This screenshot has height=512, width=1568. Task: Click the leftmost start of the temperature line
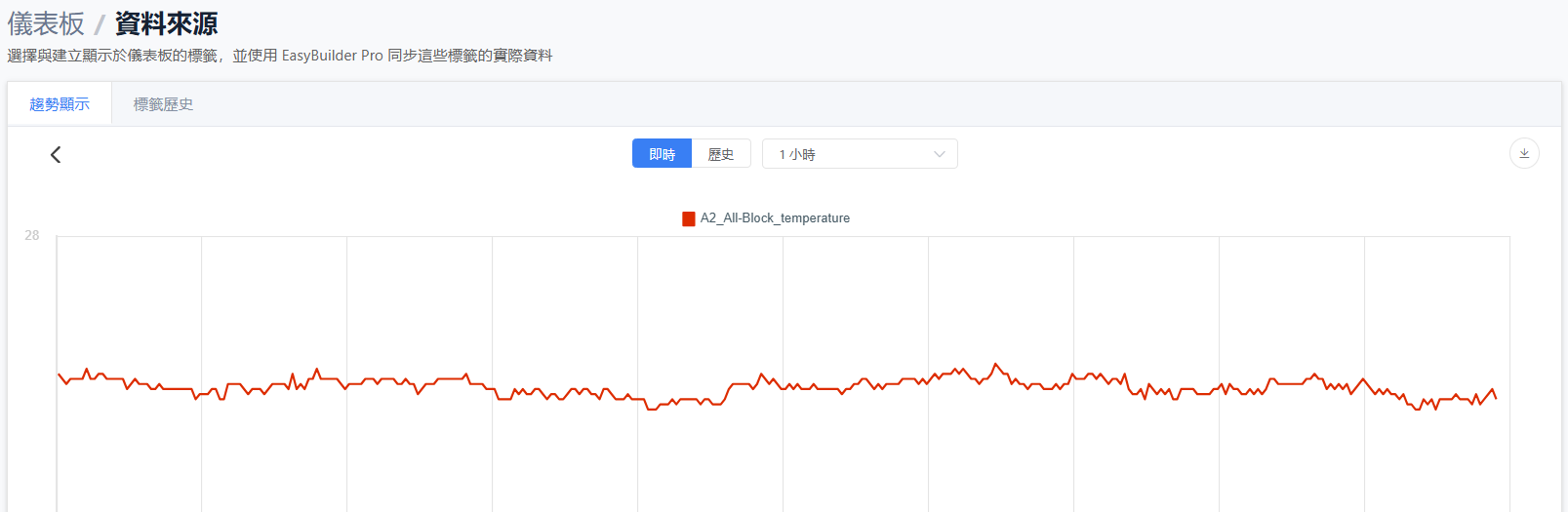click(59, 374)
